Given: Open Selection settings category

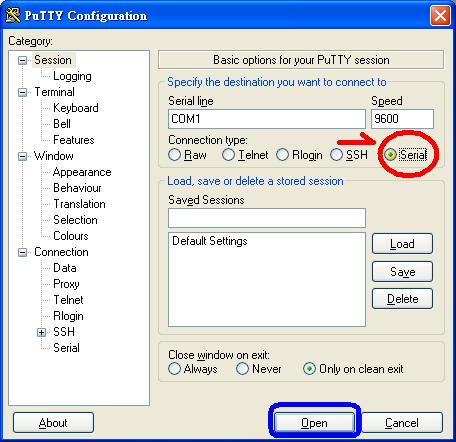Looking at the screenshot, I should 75,220.
